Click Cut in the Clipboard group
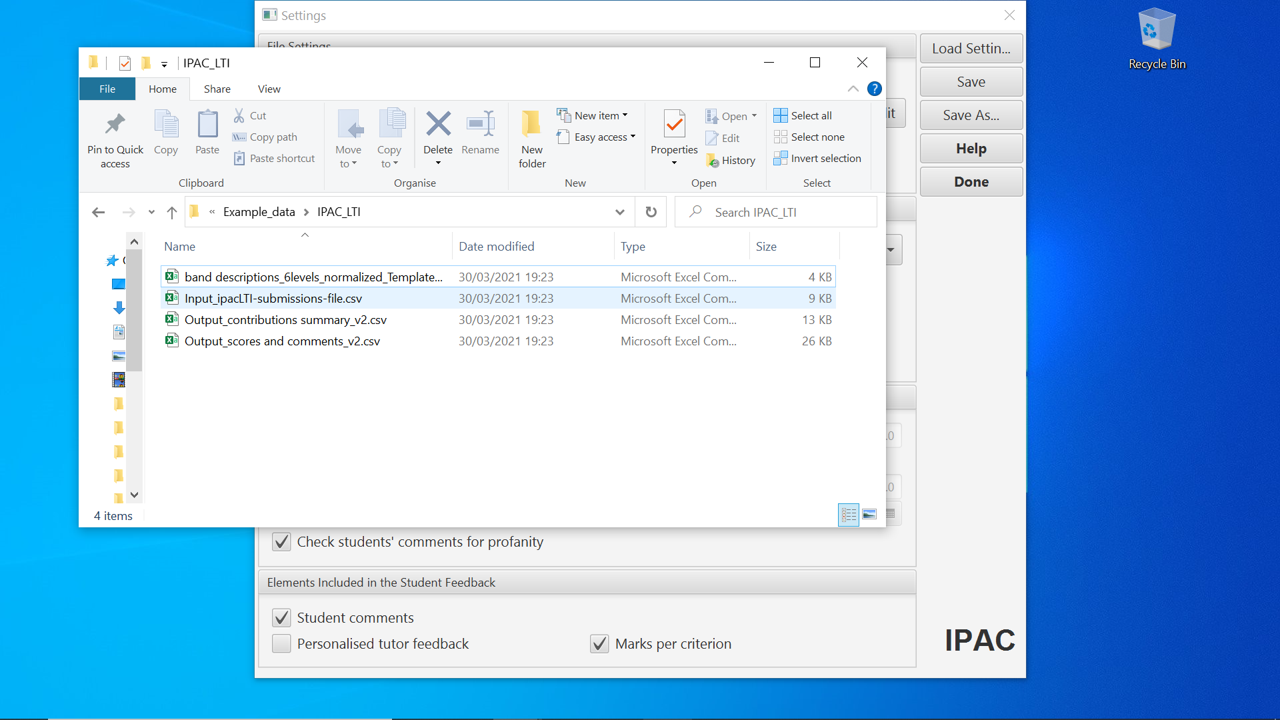Image resolution: width=1280 pixels, height=720 pixels. click(x=250, y=116)
